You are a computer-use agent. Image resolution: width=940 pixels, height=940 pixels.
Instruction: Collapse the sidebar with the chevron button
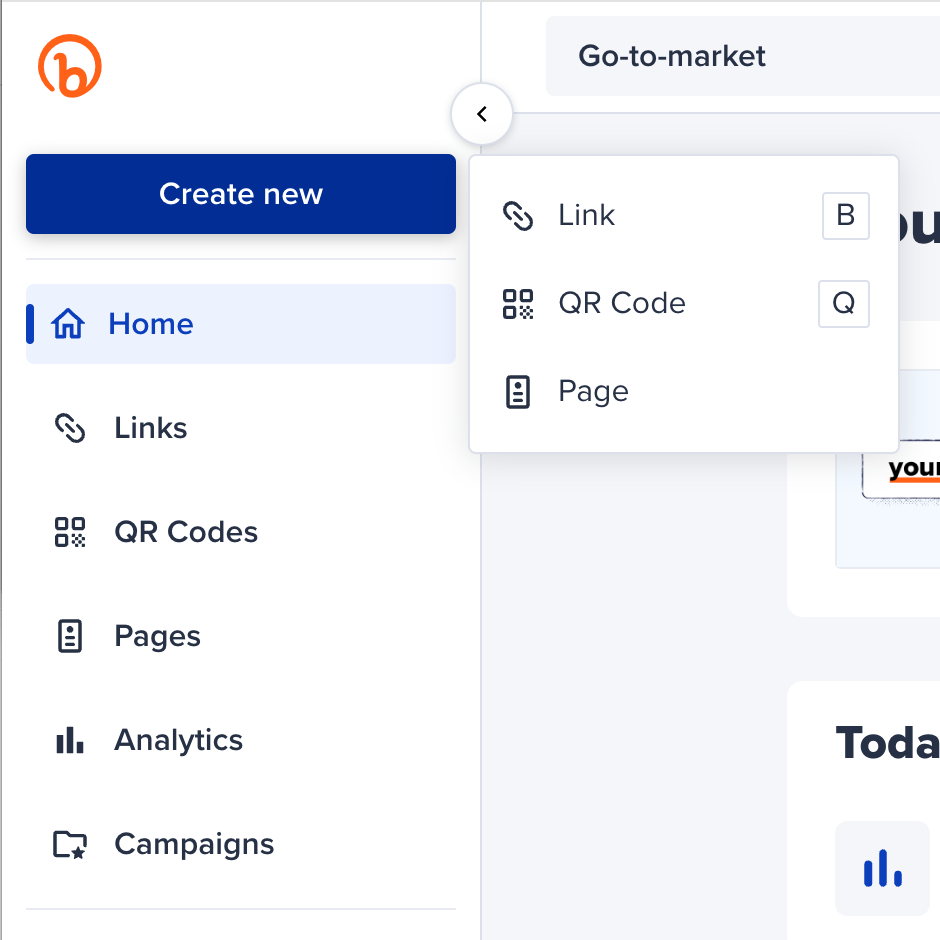[x=482, y=113]
